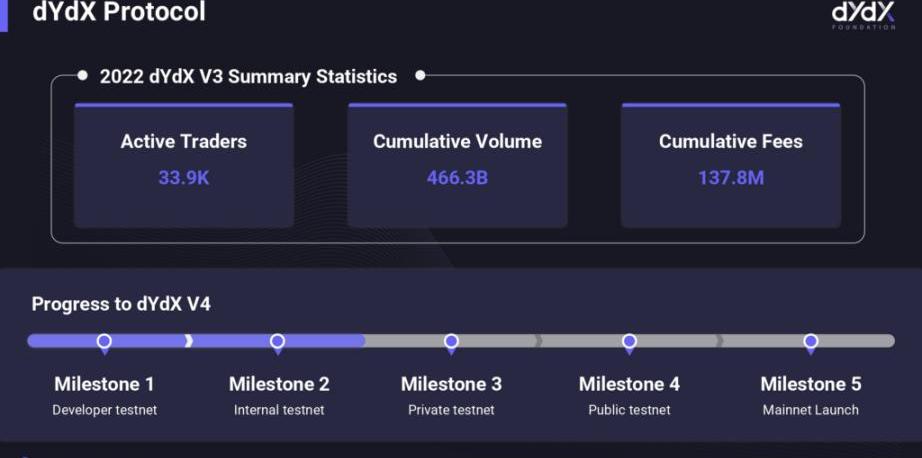The image size is (922, 458).
Task: Click the 2022 dYdX V3 Summary Statistics heading
Action: [248, 77]
